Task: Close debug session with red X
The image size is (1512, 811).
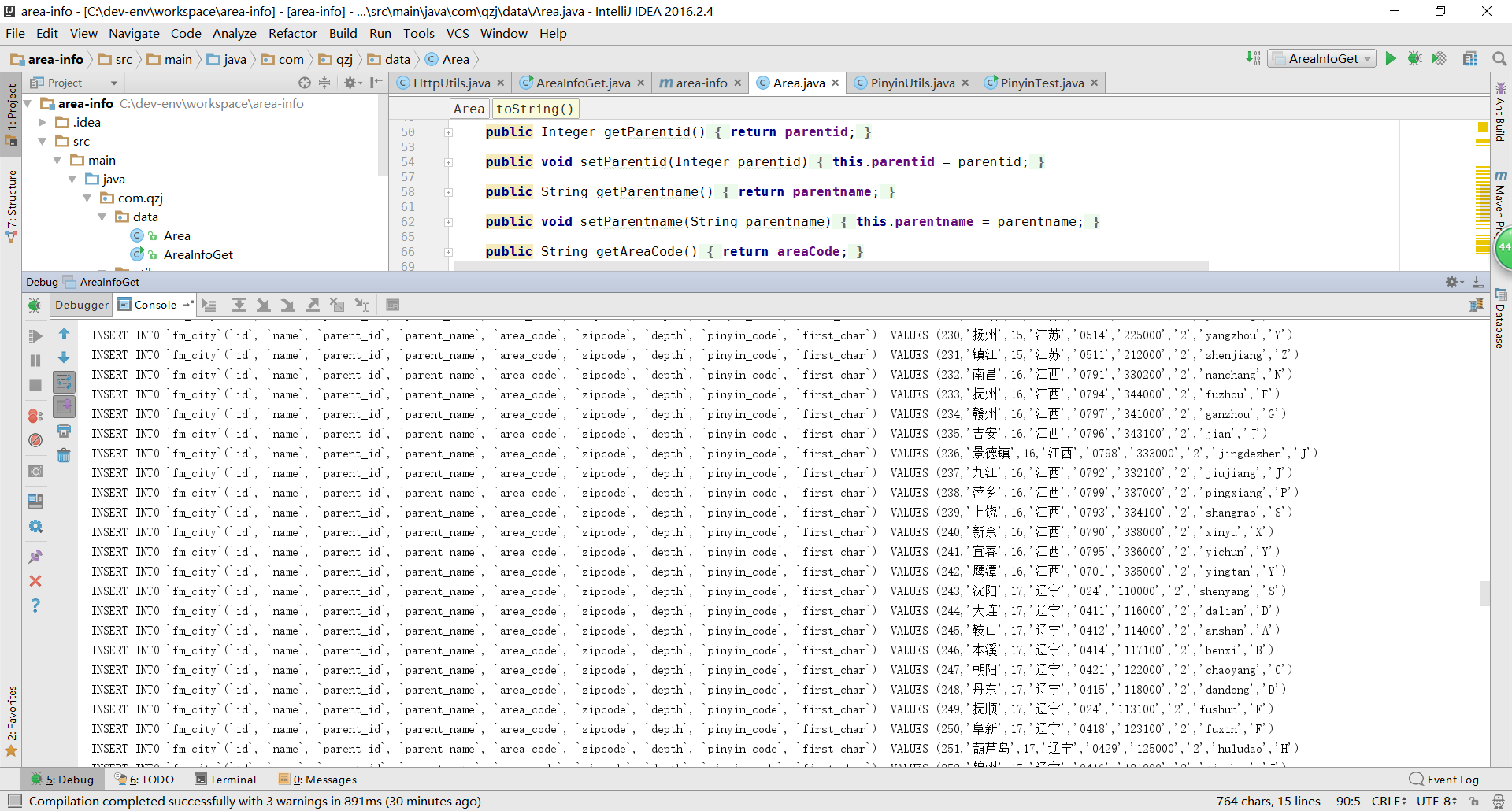Action: (35, 581)
